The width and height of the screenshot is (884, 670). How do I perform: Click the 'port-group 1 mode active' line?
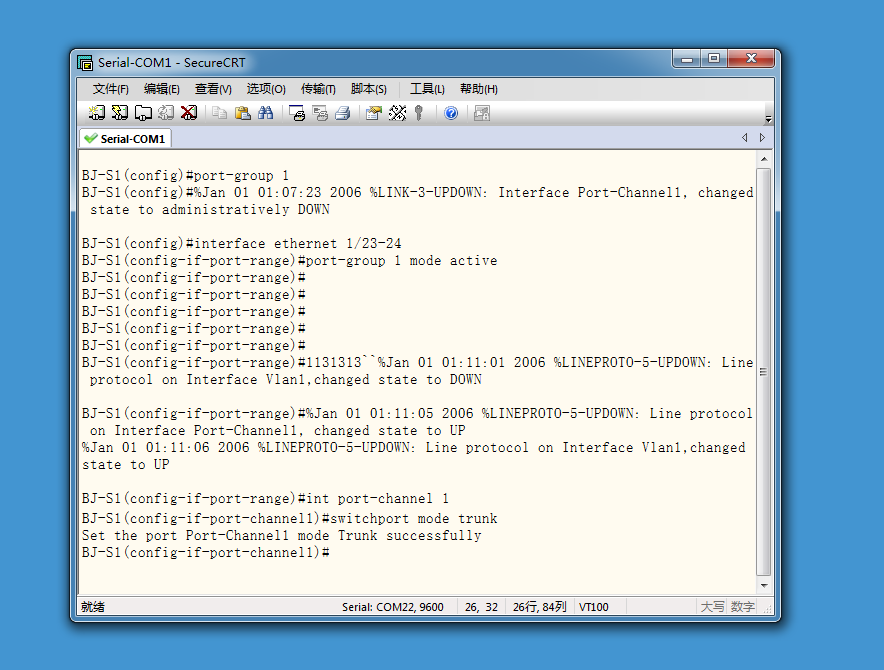289,261
